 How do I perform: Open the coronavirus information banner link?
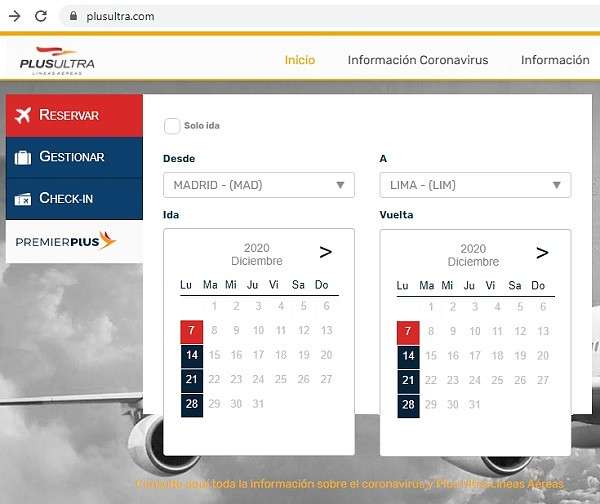(x=349, y=484)
